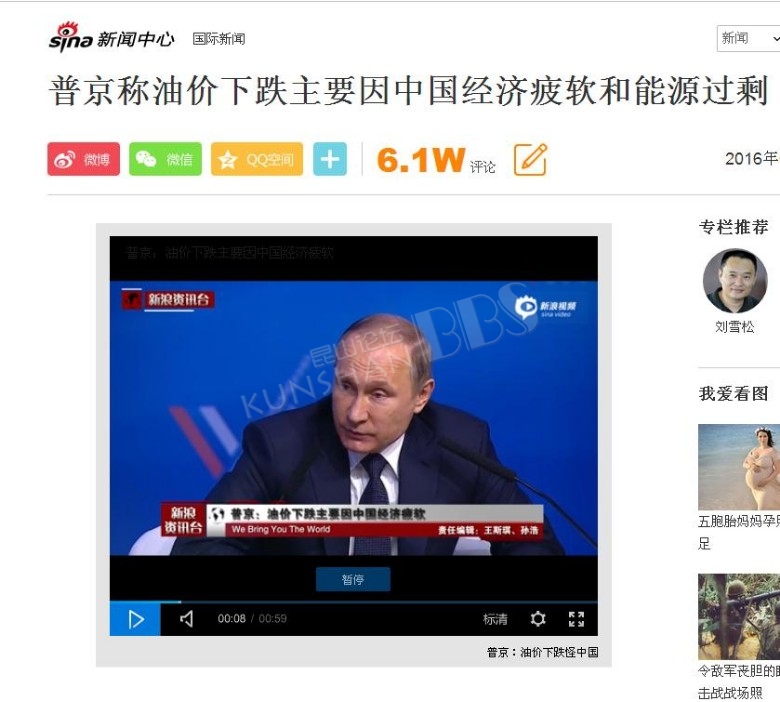Click the Sina 新闻中心 logo
780x702 pixels.
111,37
